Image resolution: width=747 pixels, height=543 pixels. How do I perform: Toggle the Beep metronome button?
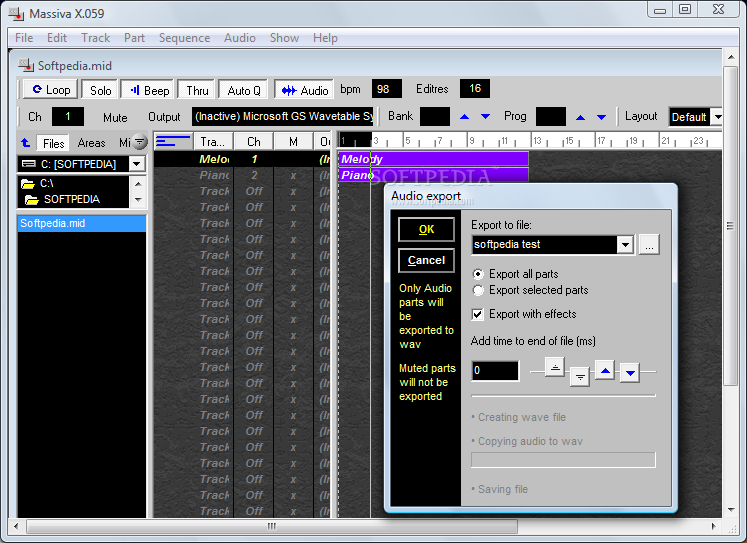(149, 90)
